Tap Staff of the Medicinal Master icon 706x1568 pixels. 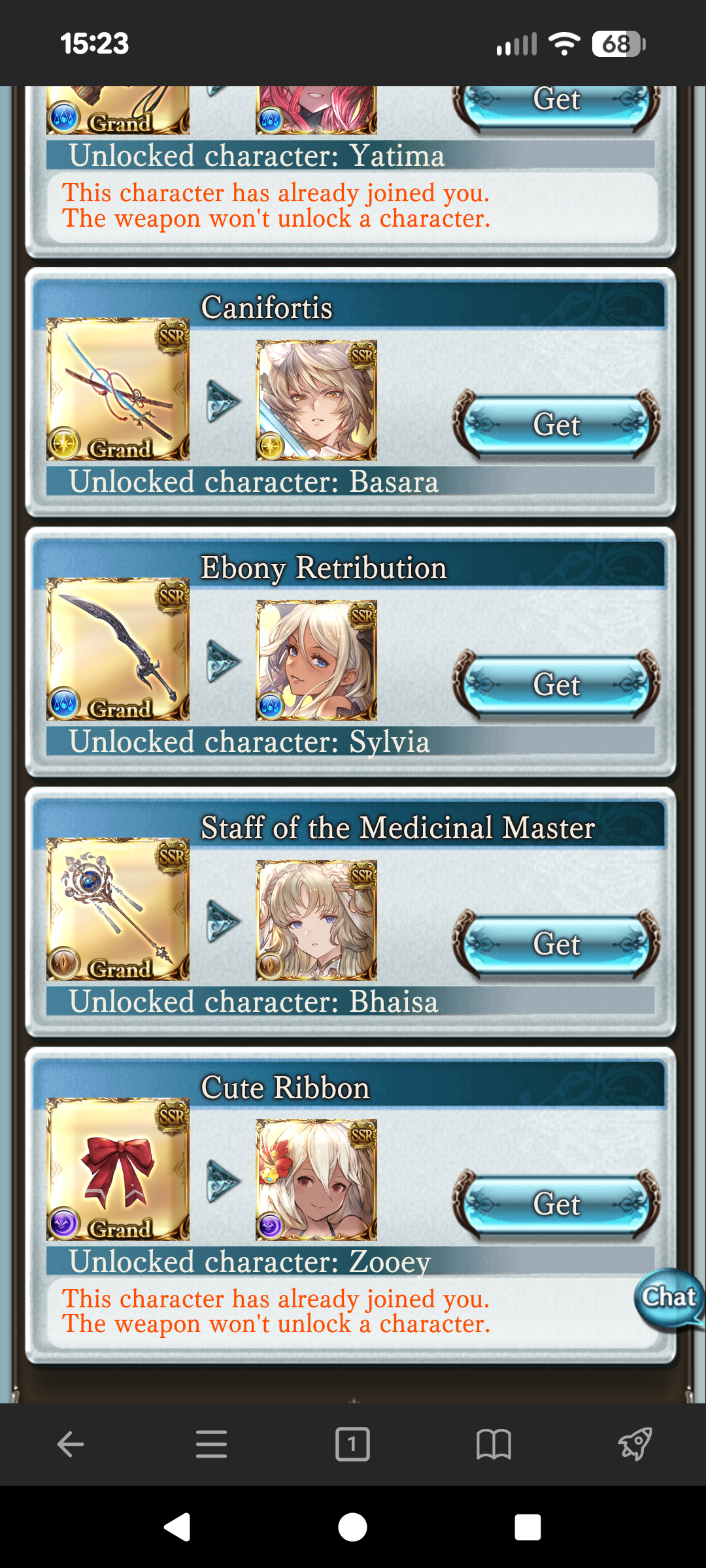click(118, 909)
